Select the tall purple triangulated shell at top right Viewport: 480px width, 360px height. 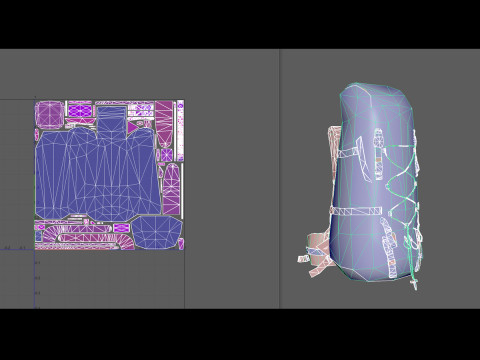pyautogui.click(x=164, y=124)
